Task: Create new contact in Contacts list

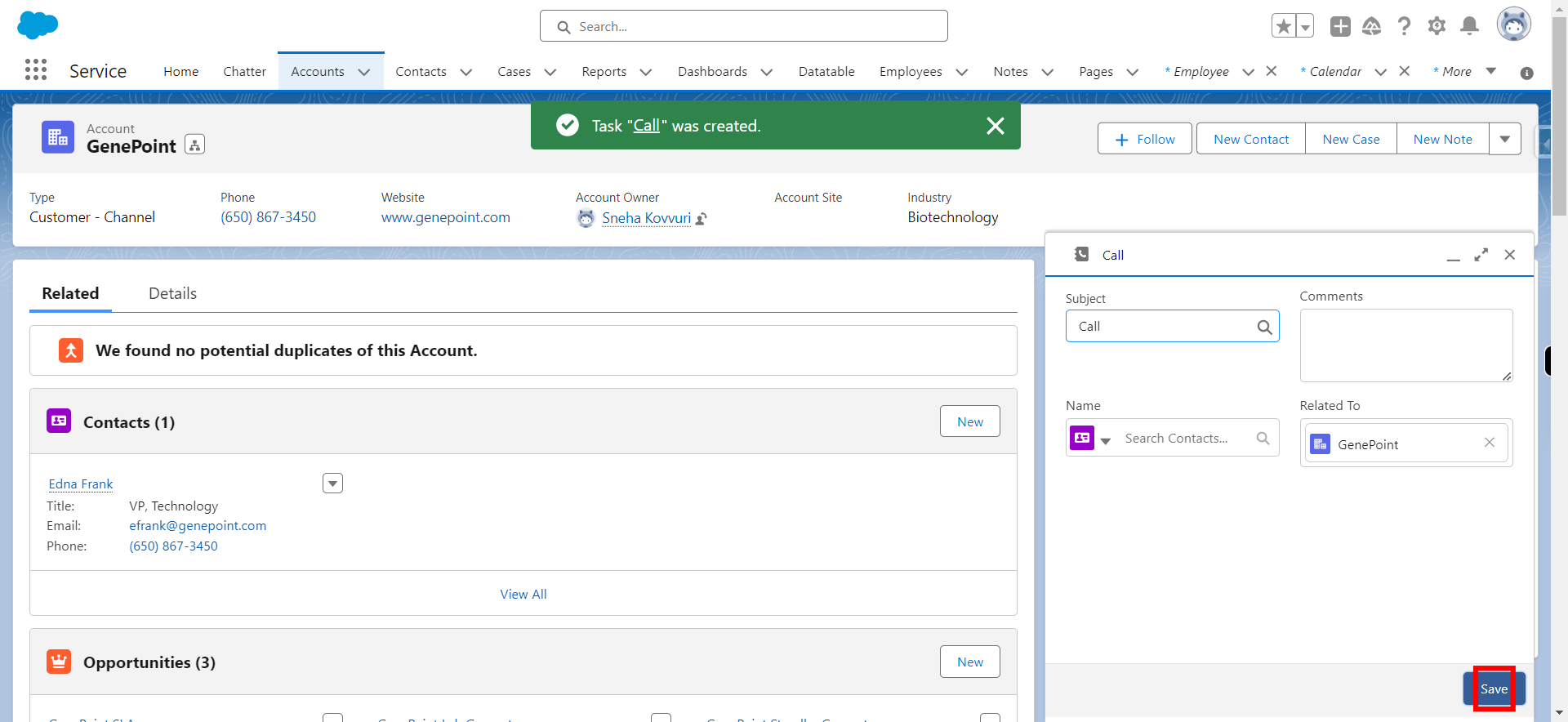Action: click(x=970, y=421)
